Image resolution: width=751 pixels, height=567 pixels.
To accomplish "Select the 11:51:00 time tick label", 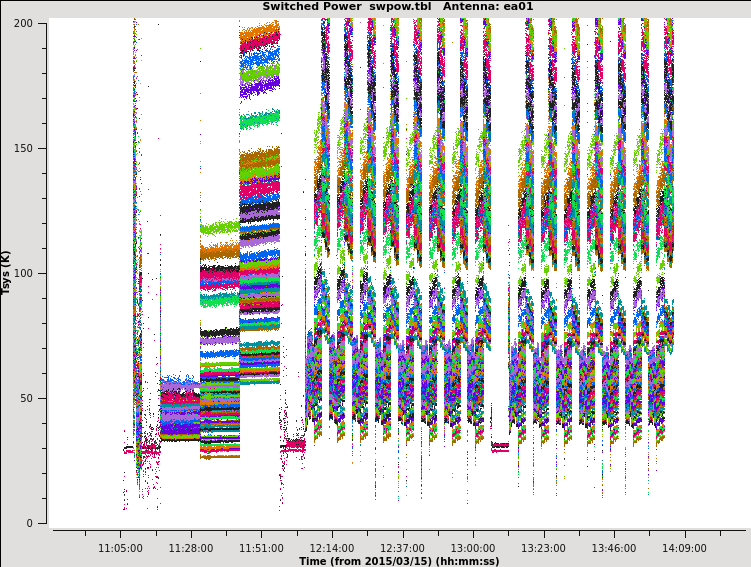I will pos(261,548).
